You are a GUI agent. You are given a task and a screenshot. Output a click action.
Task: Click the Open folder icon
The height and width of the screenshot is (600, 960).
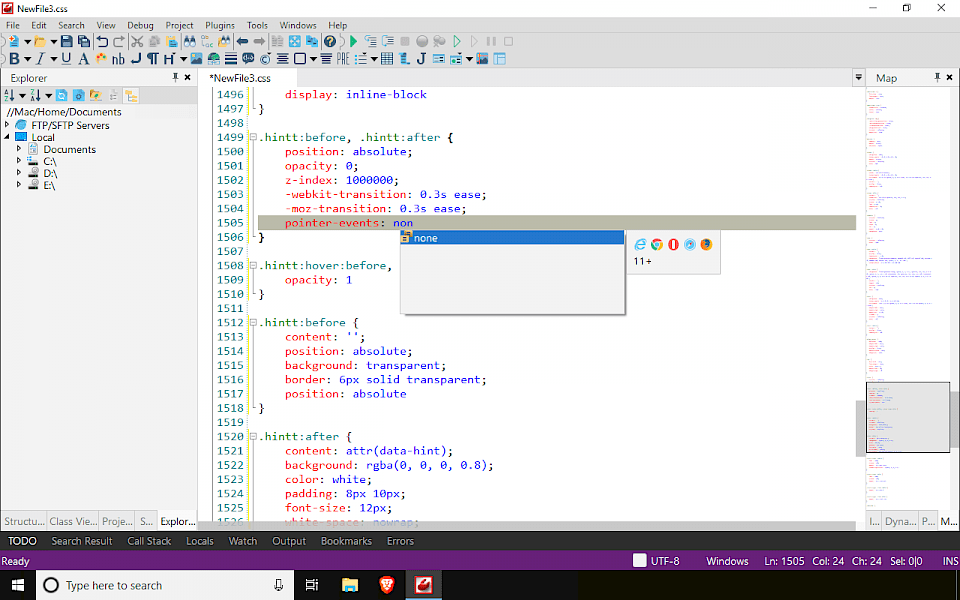40,42
